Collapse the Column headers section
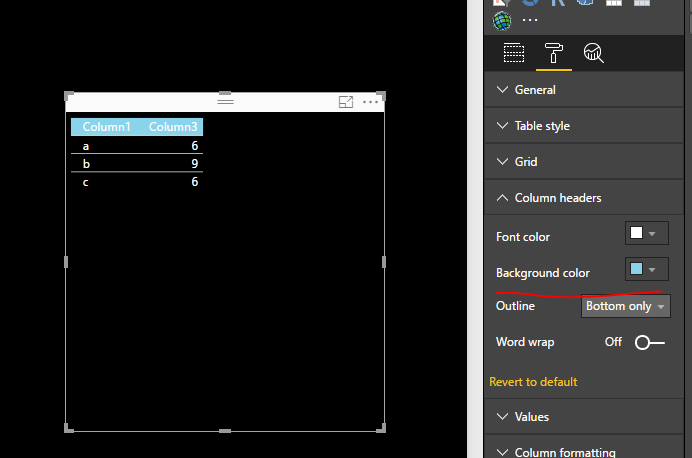The image size is (692, 458). [583, 198]
